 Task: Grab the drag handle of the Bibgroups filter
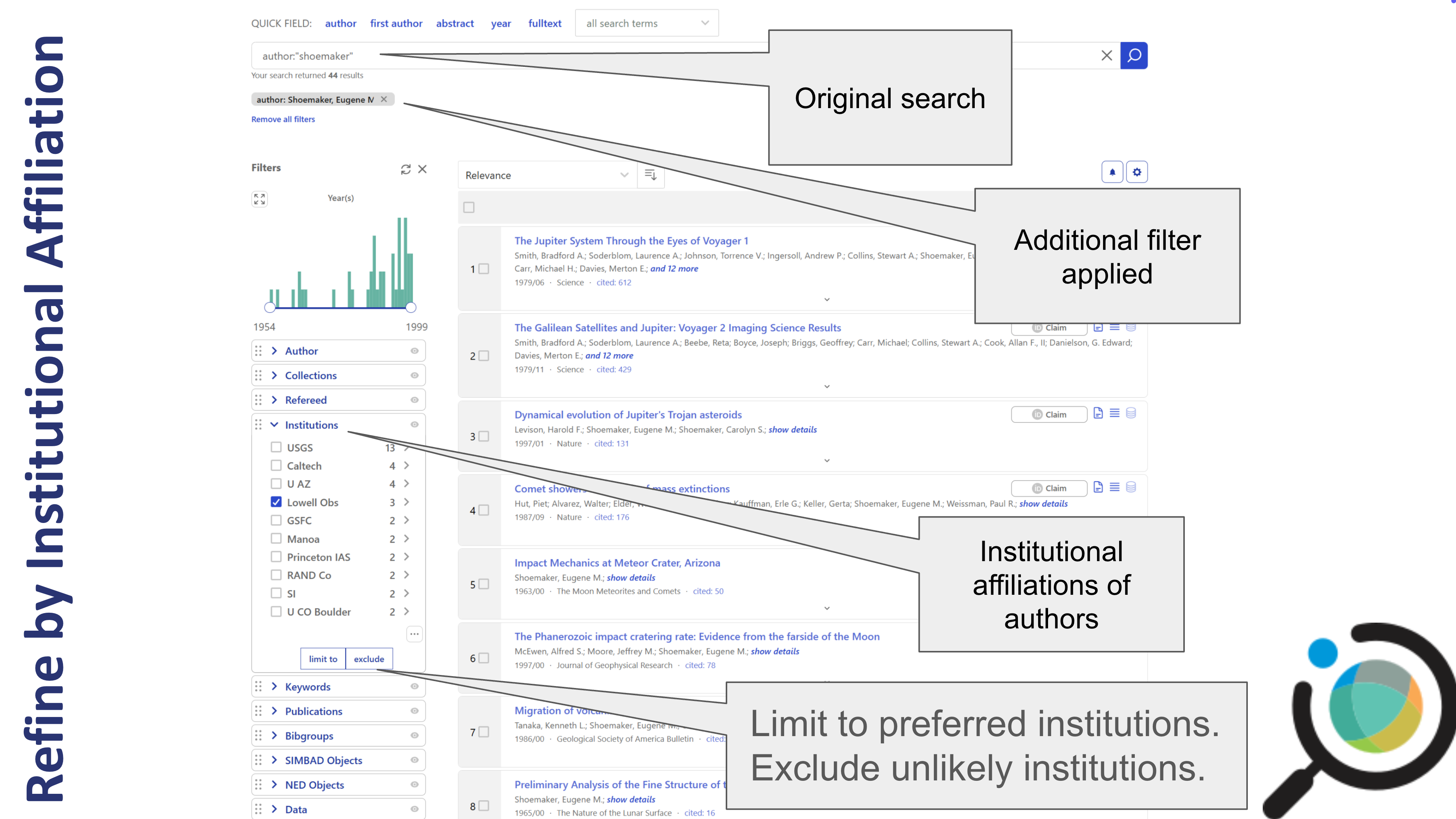(x=258, y=735)
